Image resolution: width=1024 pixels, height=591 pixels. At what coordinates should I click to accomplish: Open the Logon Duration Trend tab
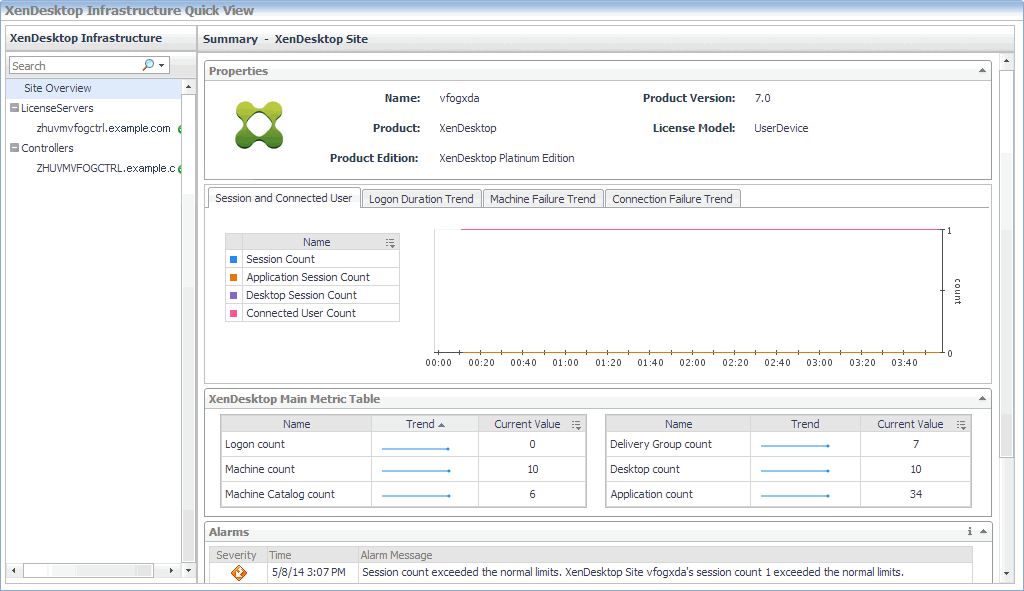421,199
